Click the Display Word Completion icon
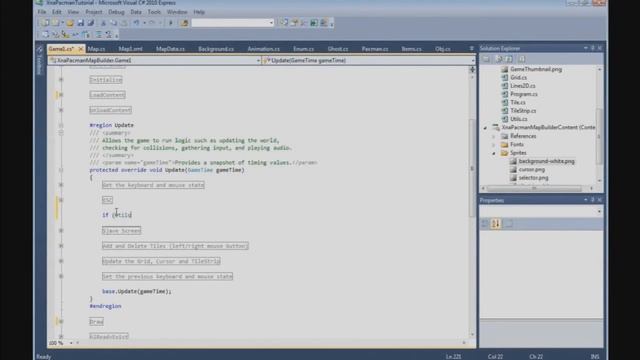Image resolution: width=640 pixels, height=360 pixels. [x=76, y=35]
